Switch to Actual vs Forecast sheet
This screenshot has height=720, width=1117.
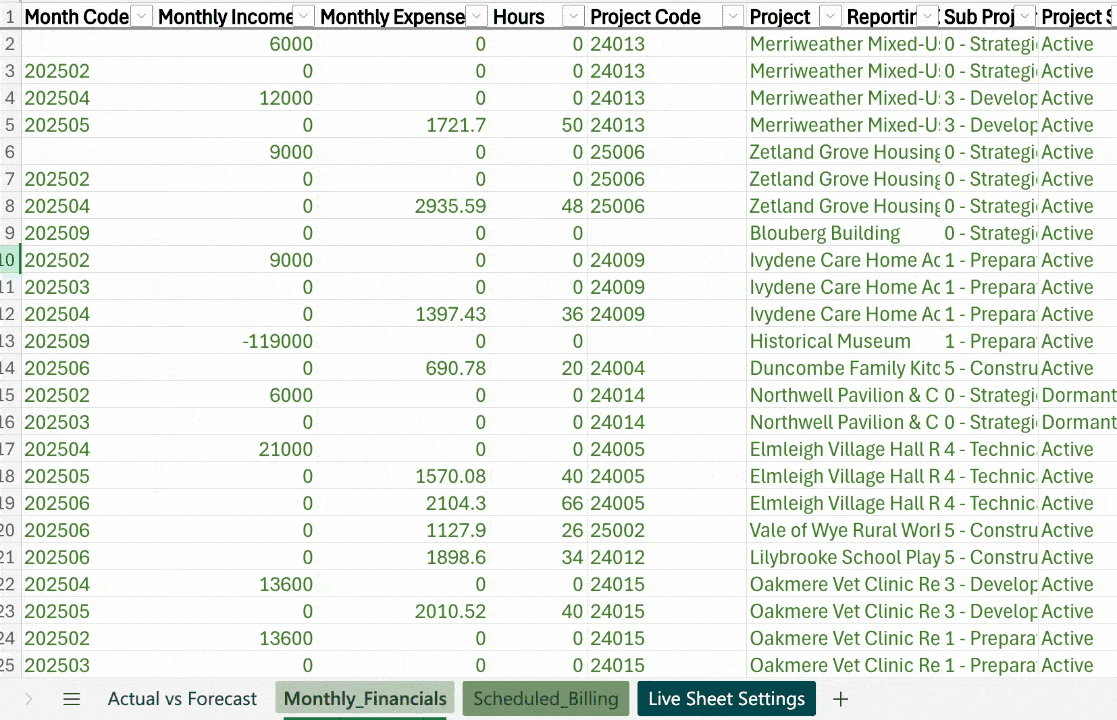[182, 699]
